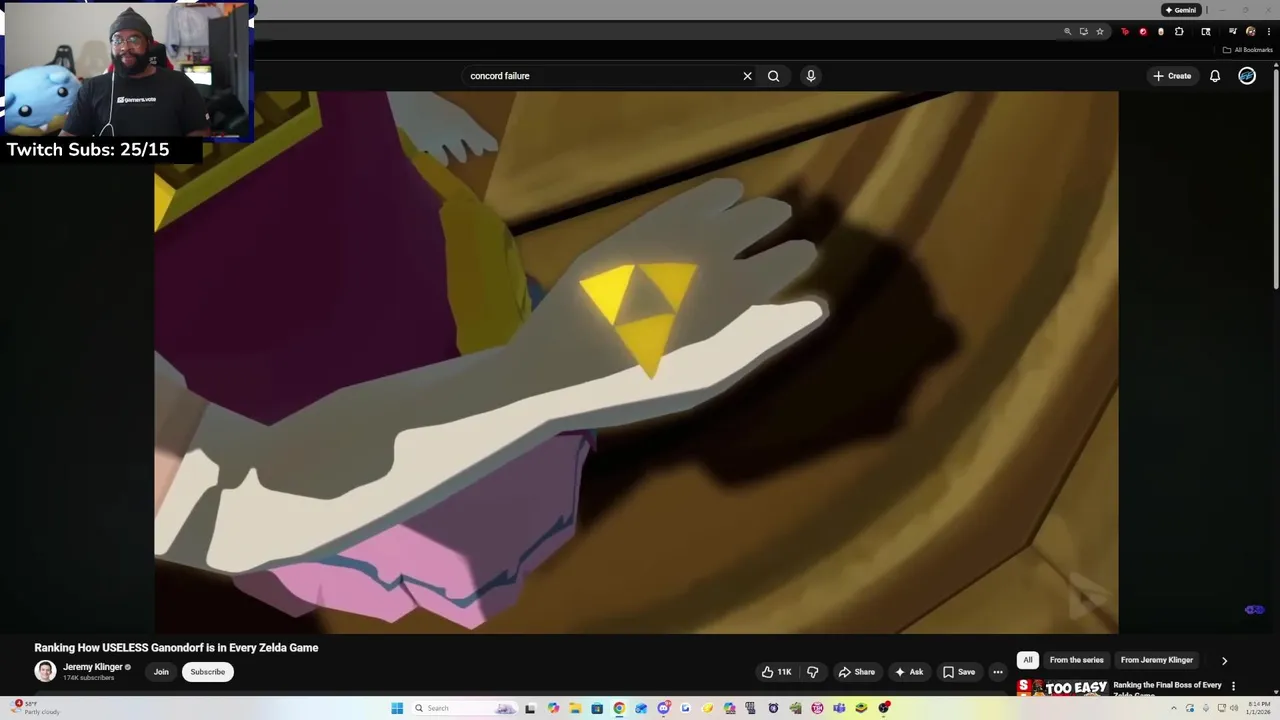Open the Chrome zoom magnifier icon
Viewport: 1280px width, 720px height.
(x=1068, y=31)
